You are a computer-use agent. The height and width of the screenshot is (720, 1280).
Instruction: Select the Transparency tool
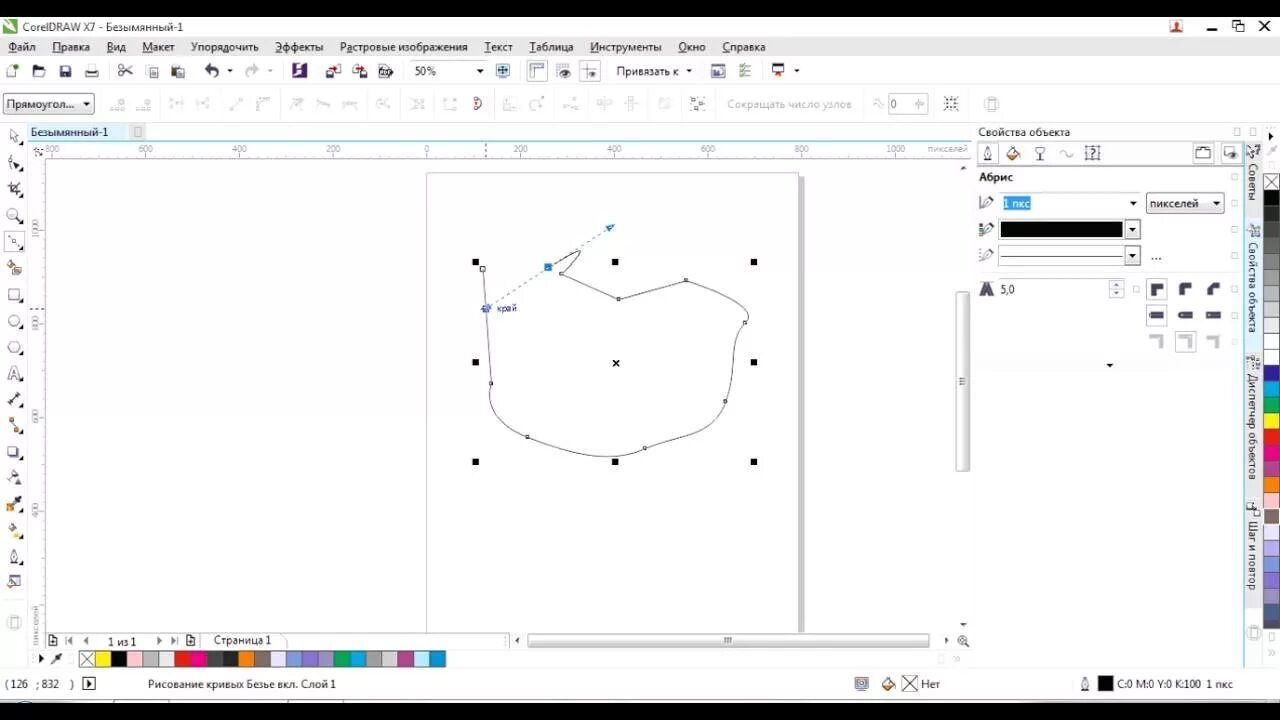coord(15,479)
